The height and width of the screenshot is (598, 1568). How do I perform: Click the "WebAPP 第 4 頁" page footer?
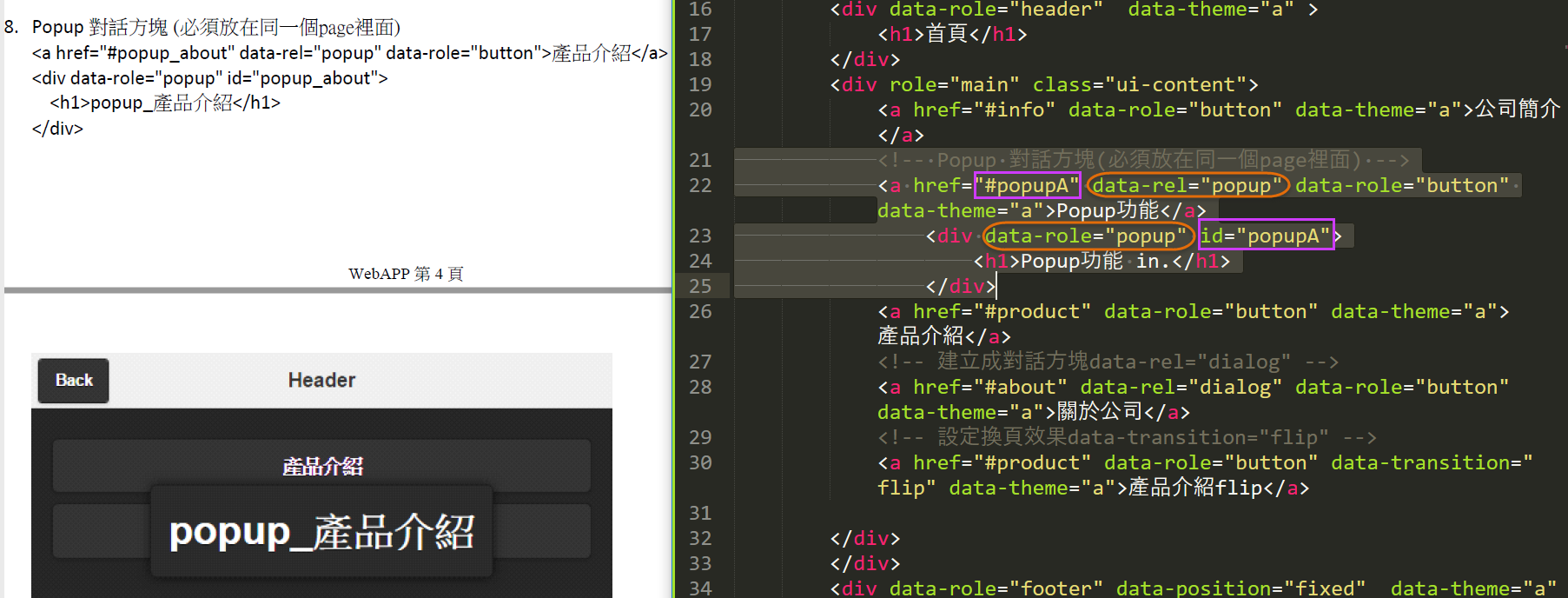[406, 274]
